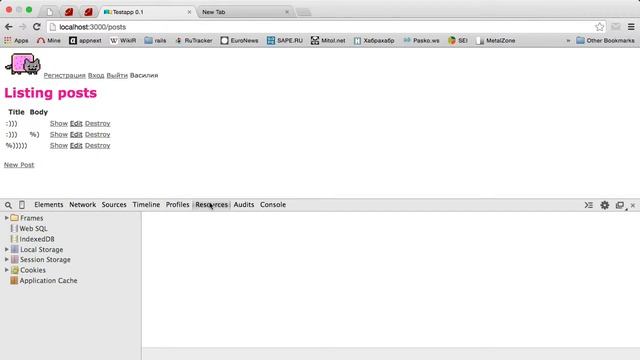Viewport: 640px width, 360px height.
Task: Open the Apps bookmarks shortcut
Action: coord(16,40)
